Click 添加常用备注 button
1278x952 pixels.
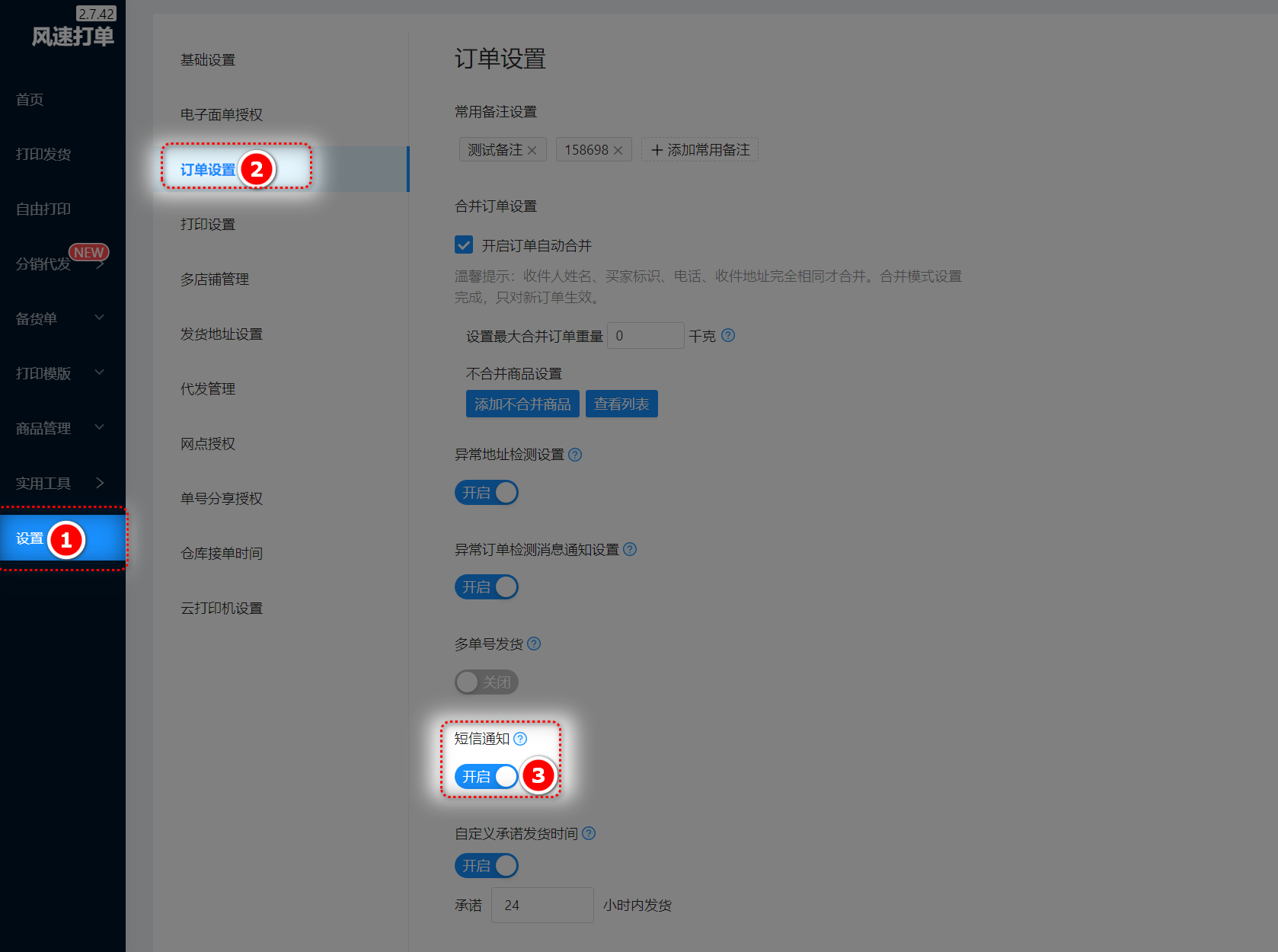point(700,150)
